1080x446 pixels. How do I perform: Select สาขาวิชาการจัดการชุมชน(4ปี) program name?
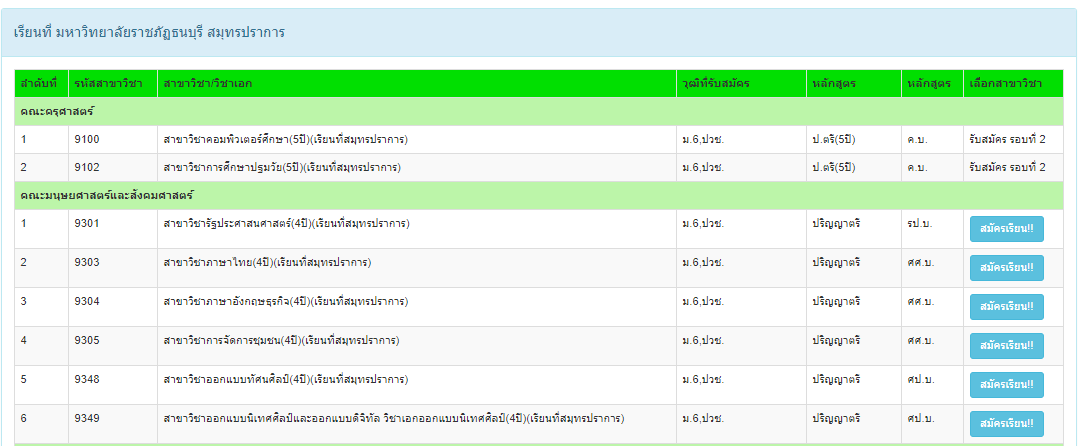[x=282, y=341]
